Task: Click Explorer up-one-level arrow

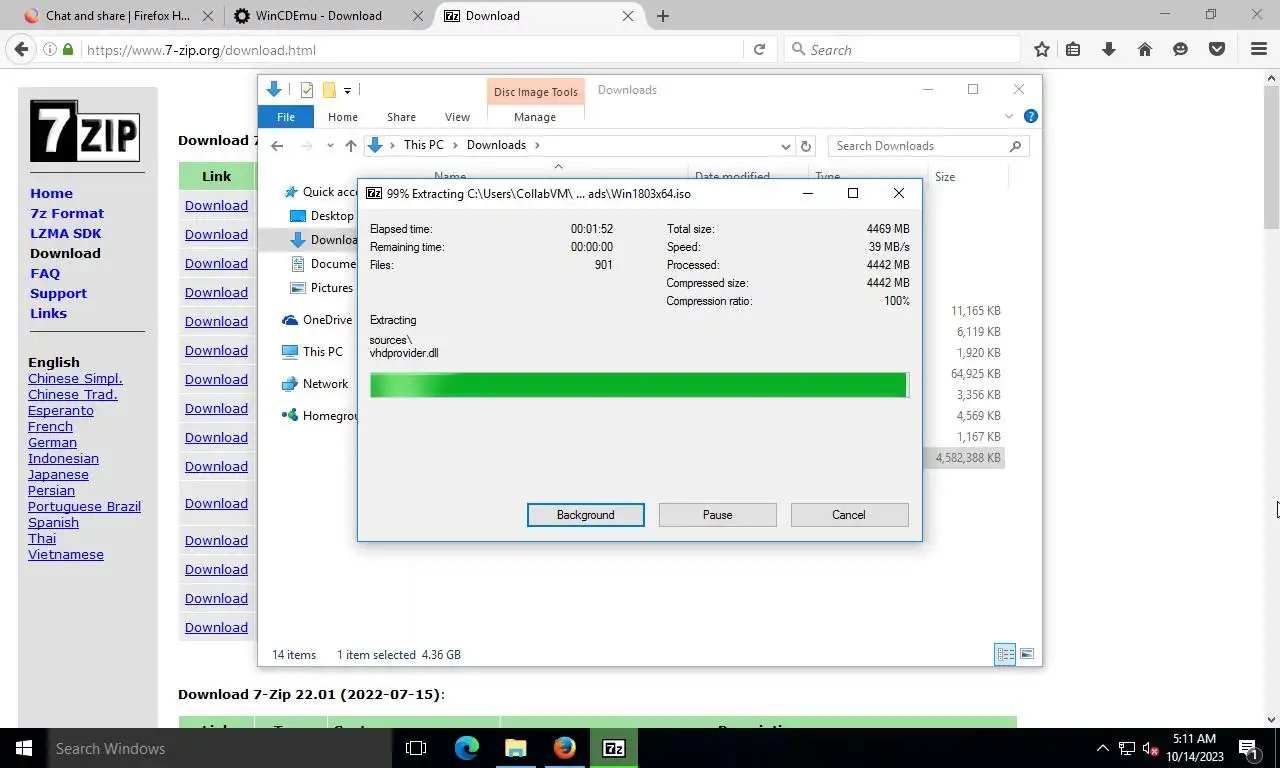Action: pyautogui.click(x=350, y=146)
